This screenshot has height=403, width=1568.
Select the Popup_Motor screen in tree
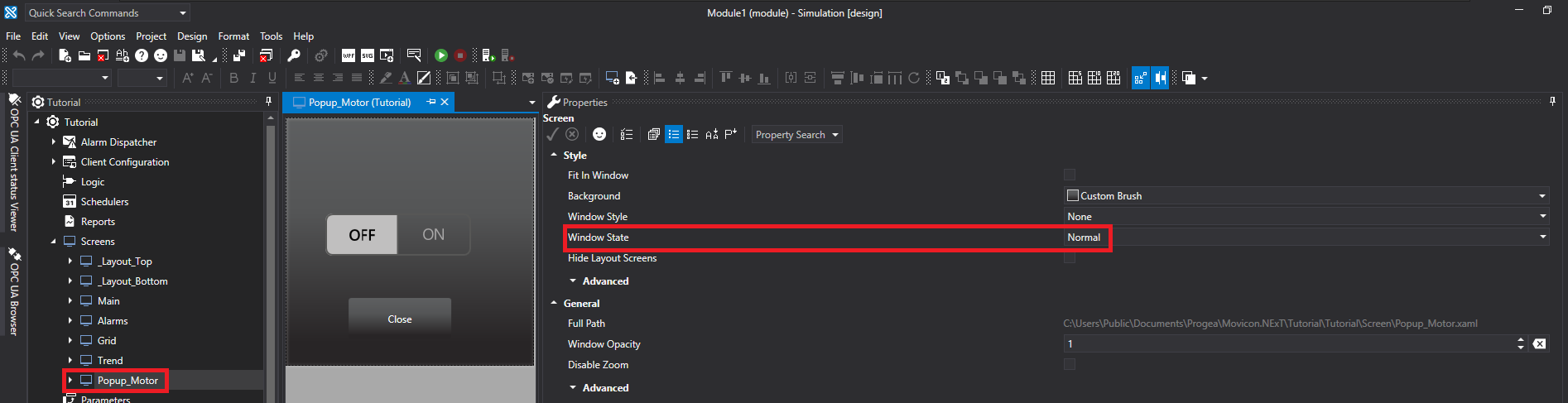coord(127,380)
